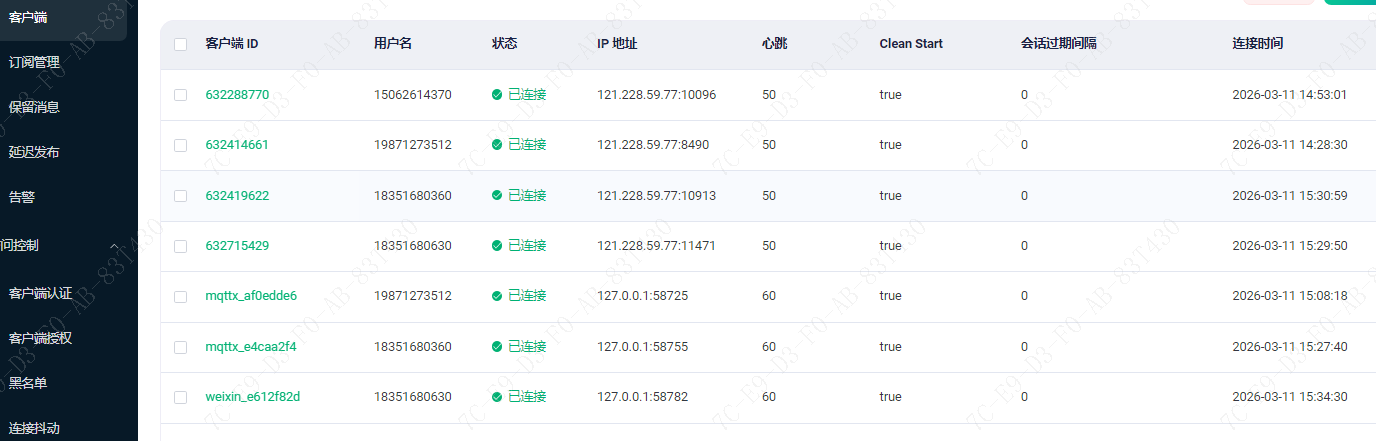Click the 连接时间 column header

(1257, 44)
